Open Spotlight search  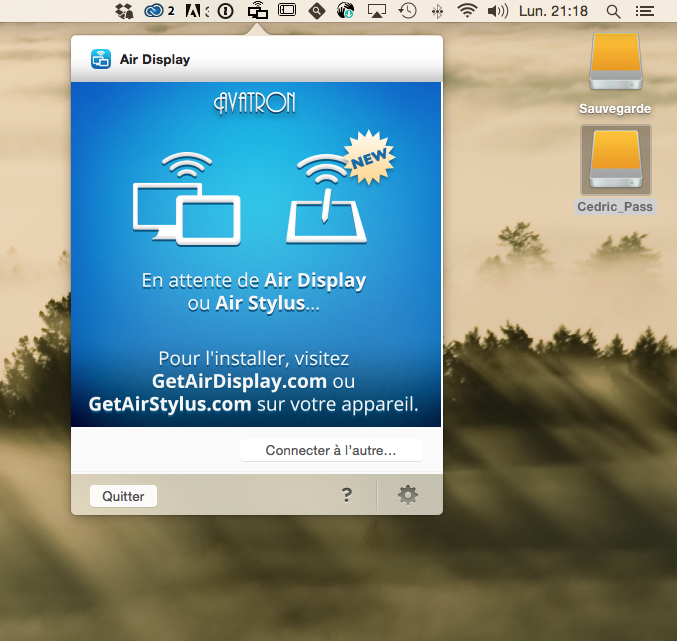click(x=613, y=12)
